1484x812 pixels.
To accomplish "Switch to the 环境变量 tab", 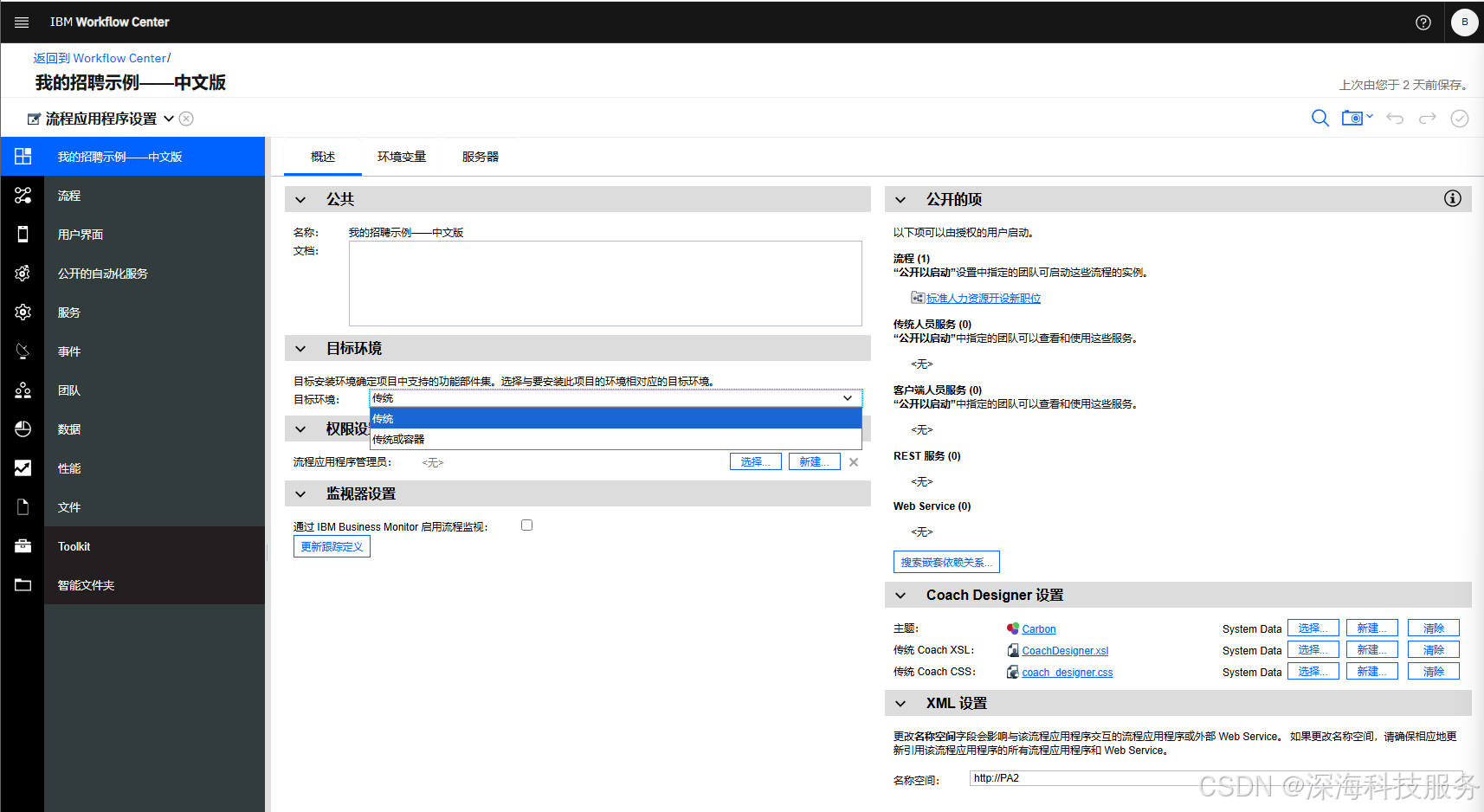I will (402, 157).
